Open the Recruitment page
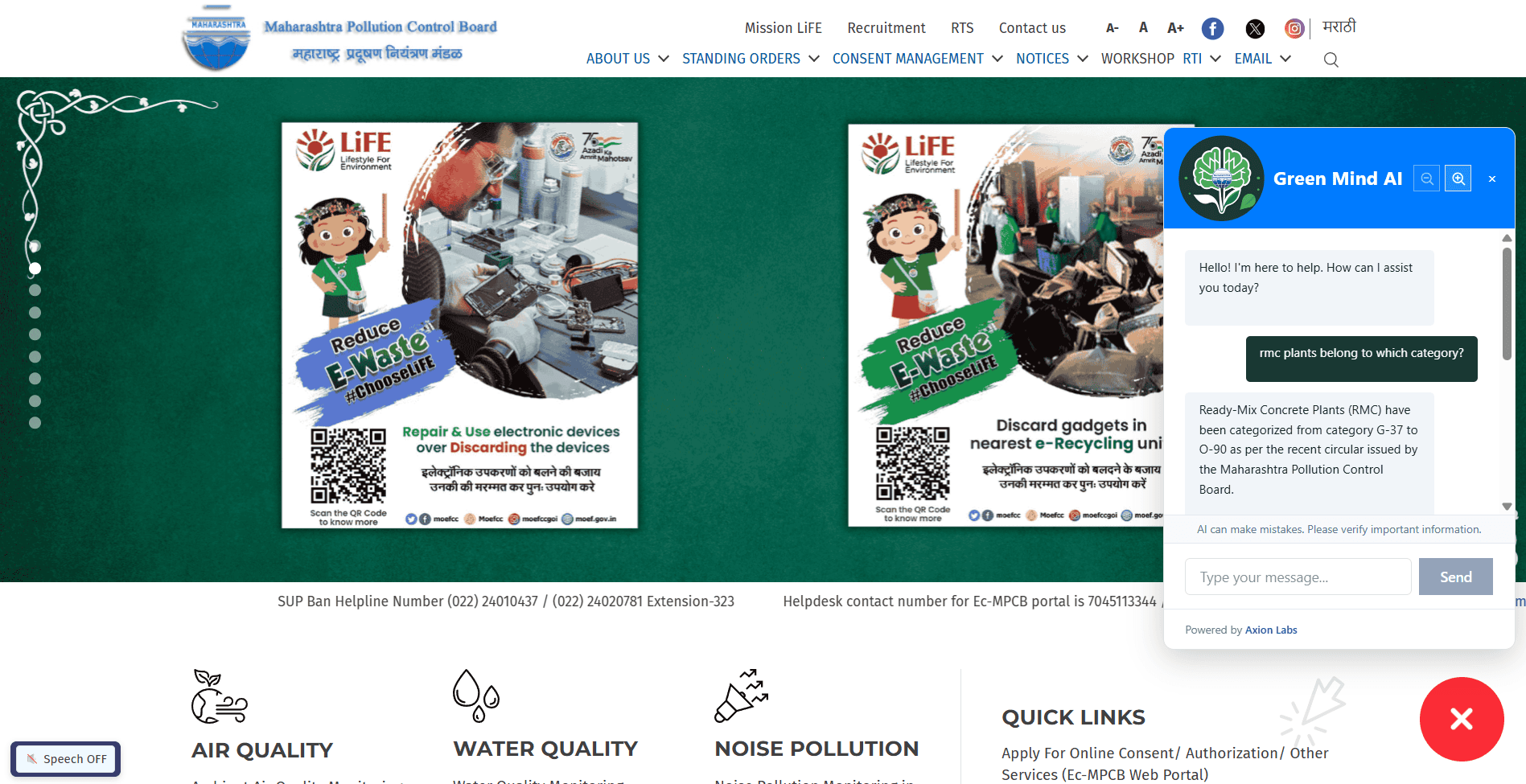 [886, 28]
